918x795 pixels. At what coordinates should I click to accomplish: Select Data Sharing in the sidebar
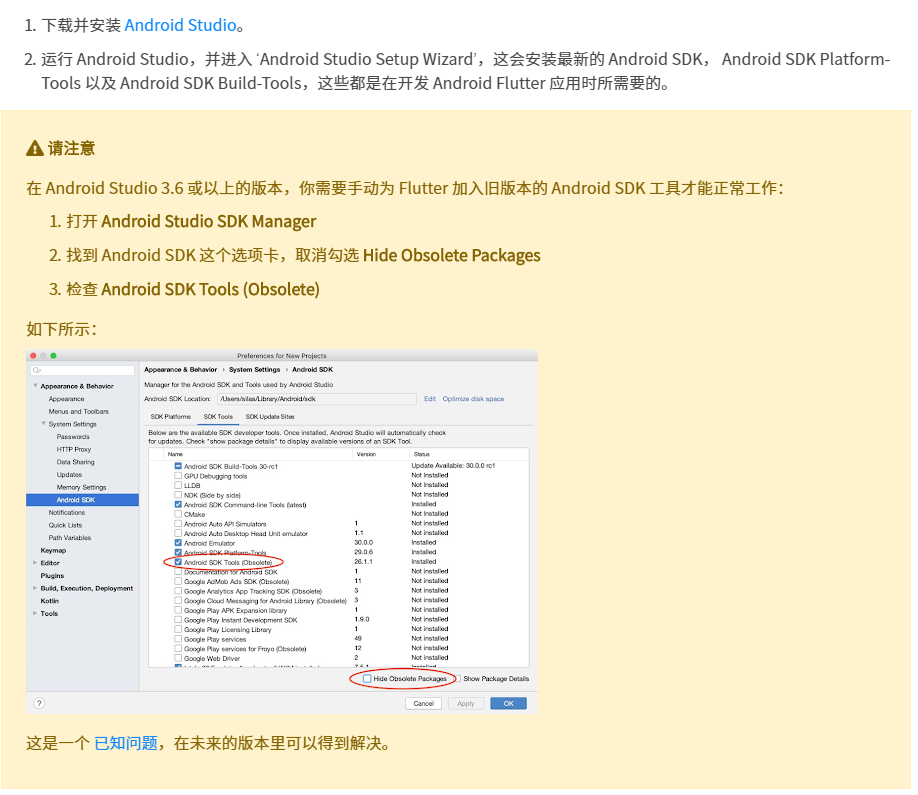click(76, 462)
